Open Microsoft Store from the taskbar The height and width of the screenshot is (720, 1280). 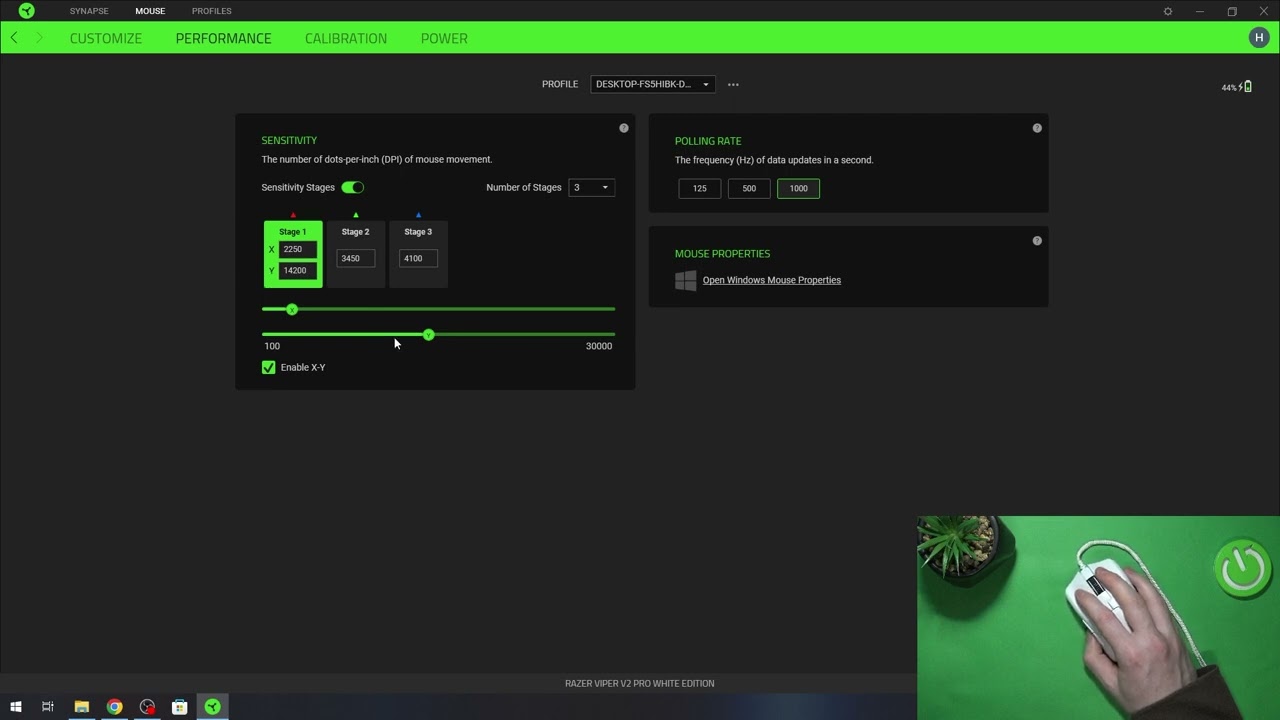180,707
